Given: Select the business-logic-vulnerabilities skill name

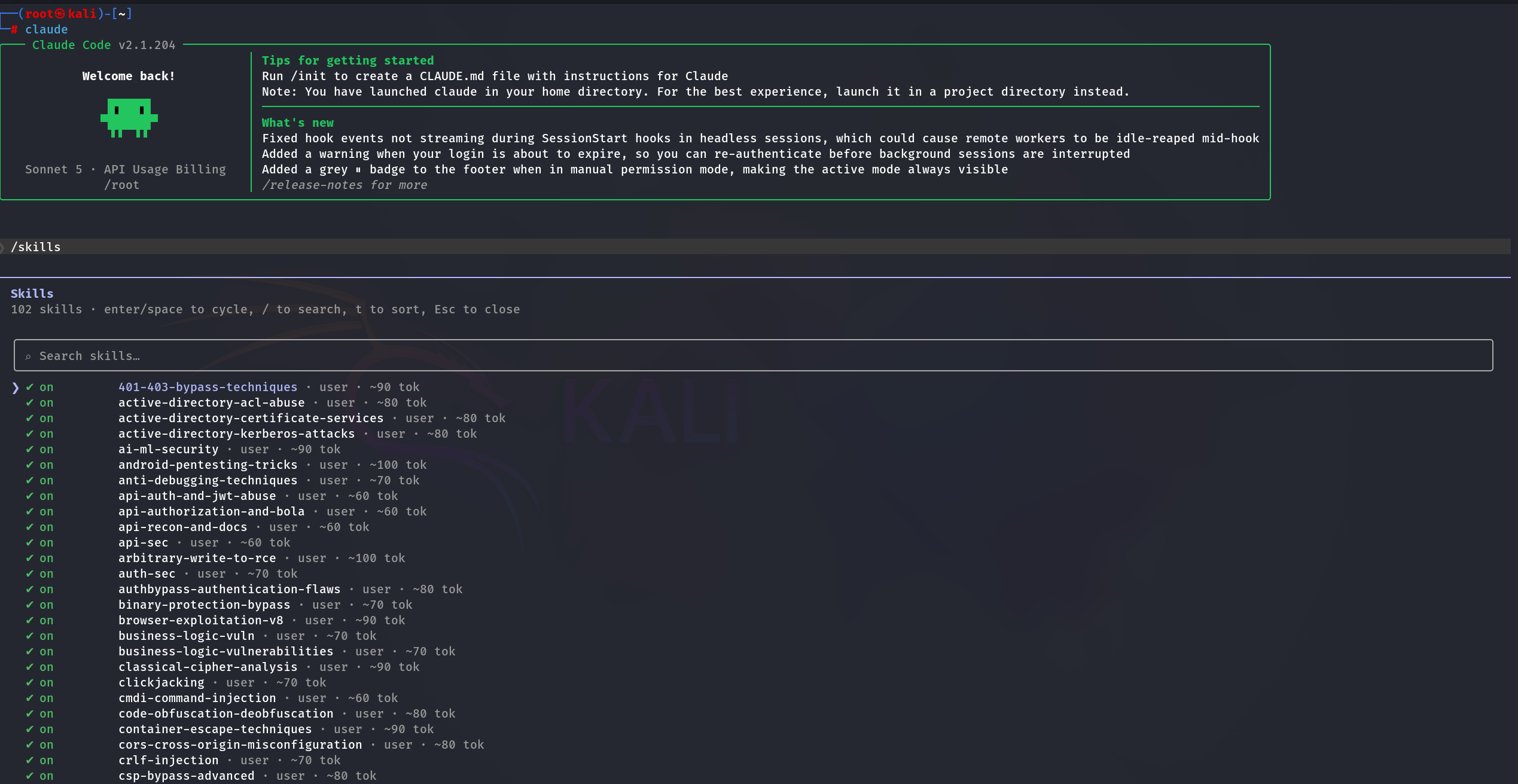Looking at the screenshot, I should (225, 652).
